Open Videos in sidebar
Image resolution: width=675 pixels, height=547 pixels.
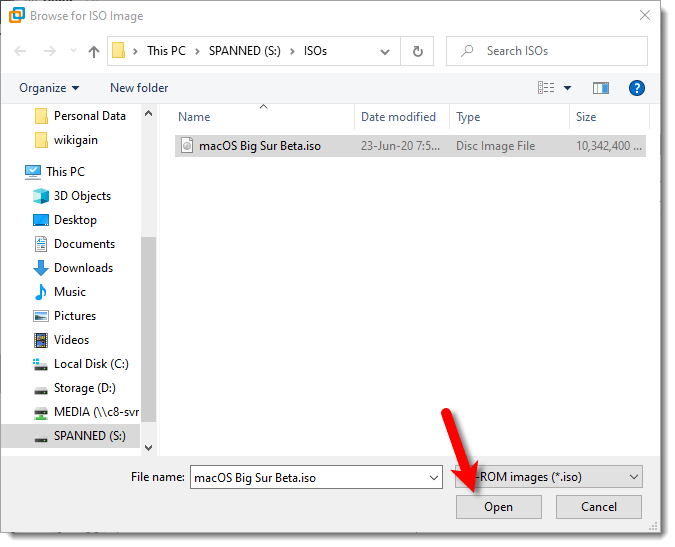[x=71, y=340]
